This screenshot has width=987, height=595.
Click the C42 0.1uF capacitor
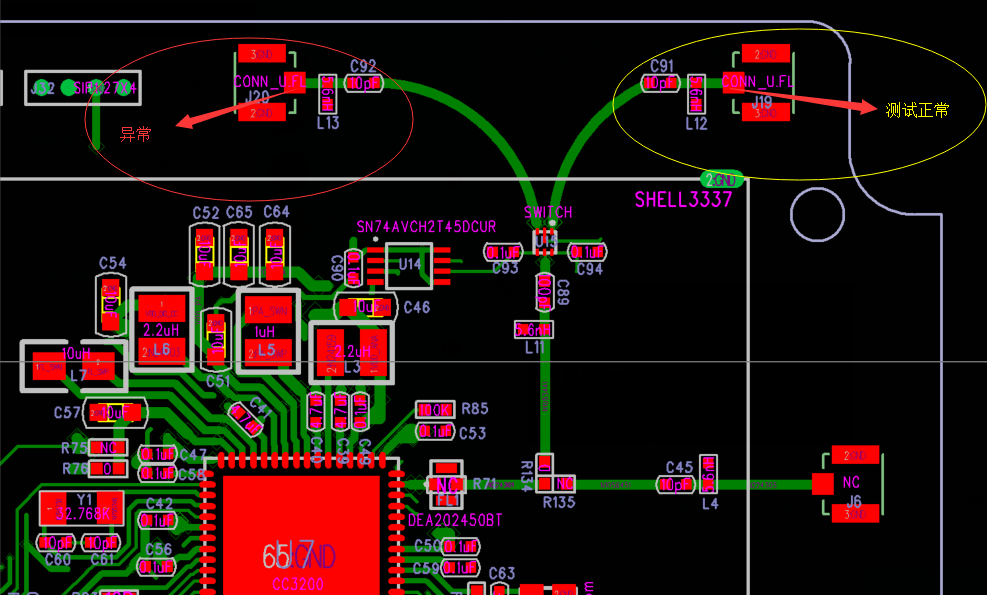click(157, 521)
